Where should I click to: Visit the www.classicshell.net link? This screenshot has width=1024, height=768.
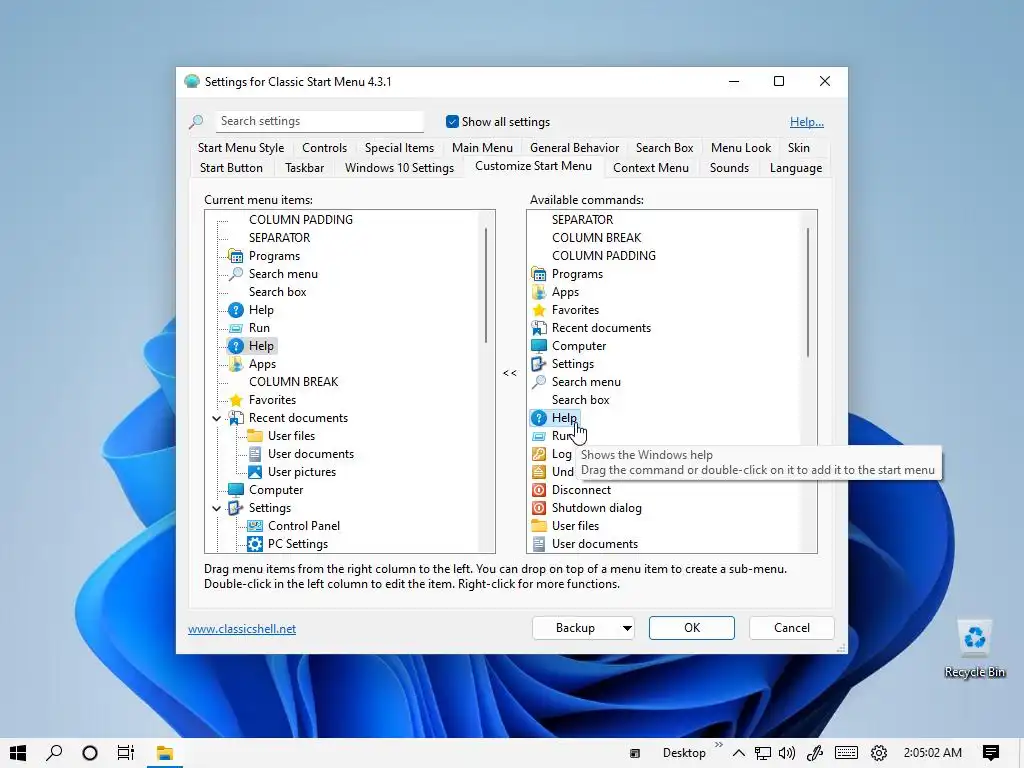click(242, 629)
